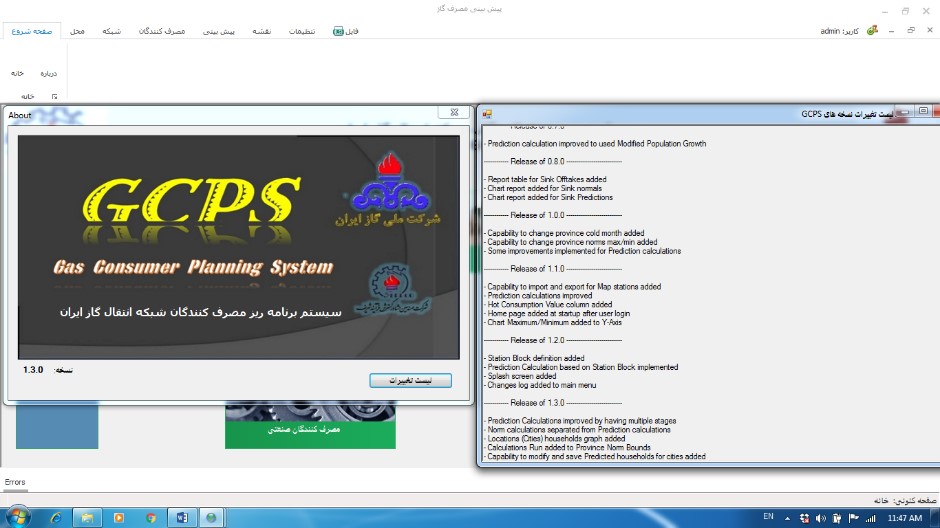
Task: Launch Internet Explorer from the taskbar
Action: tap(56, 518)
